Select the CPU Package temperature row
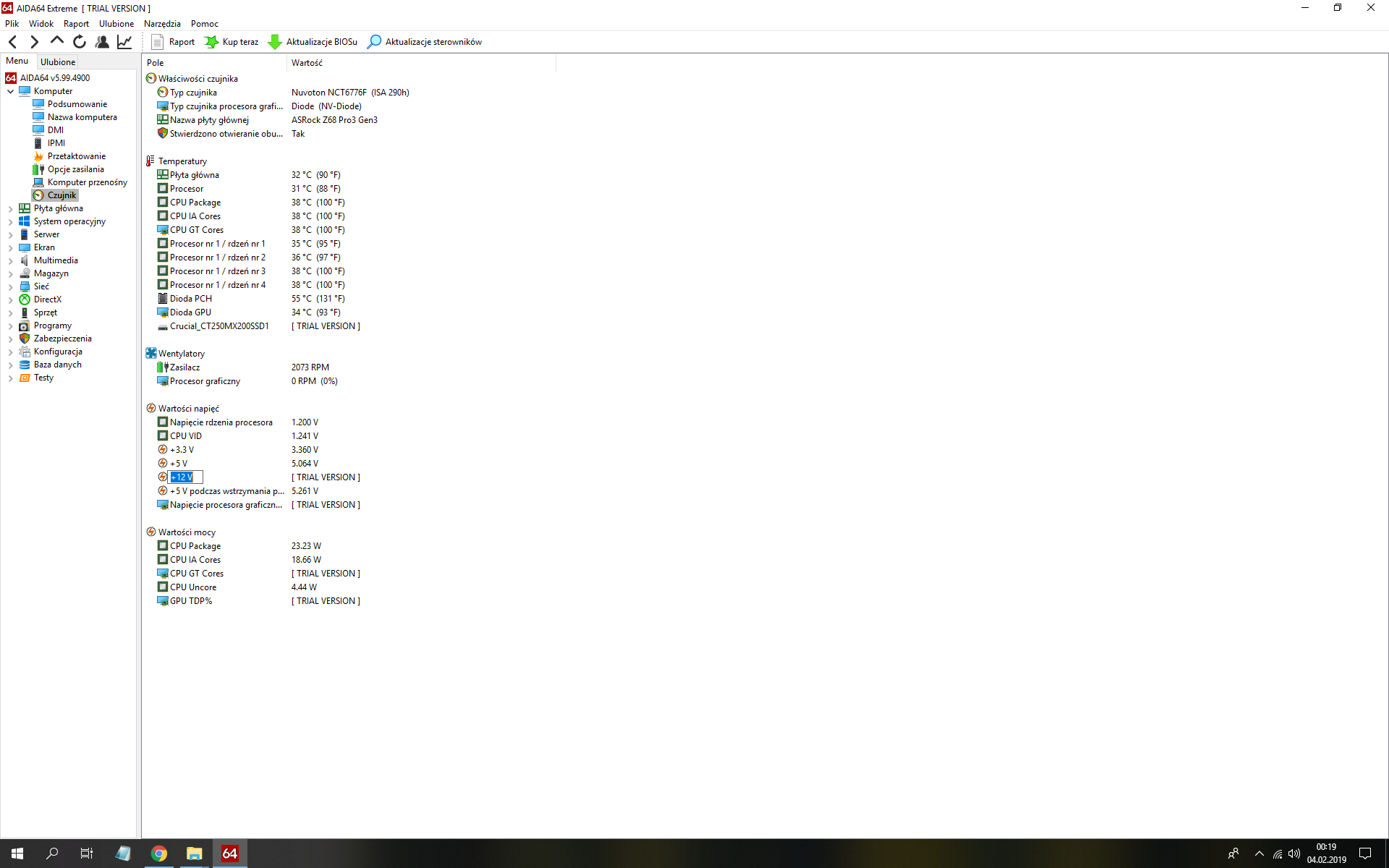This screenshot has height=868, width=1389. [x=350, y=203]
